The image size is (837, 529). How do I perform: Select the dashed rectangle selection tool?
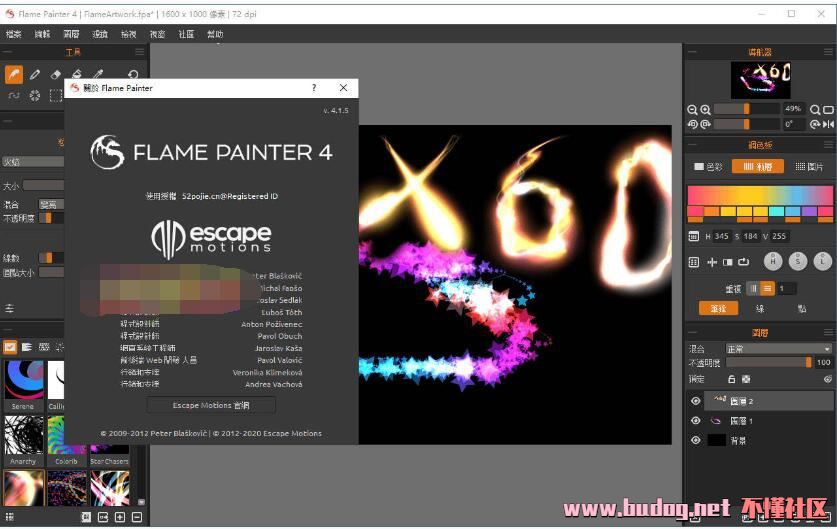point(56,96)
